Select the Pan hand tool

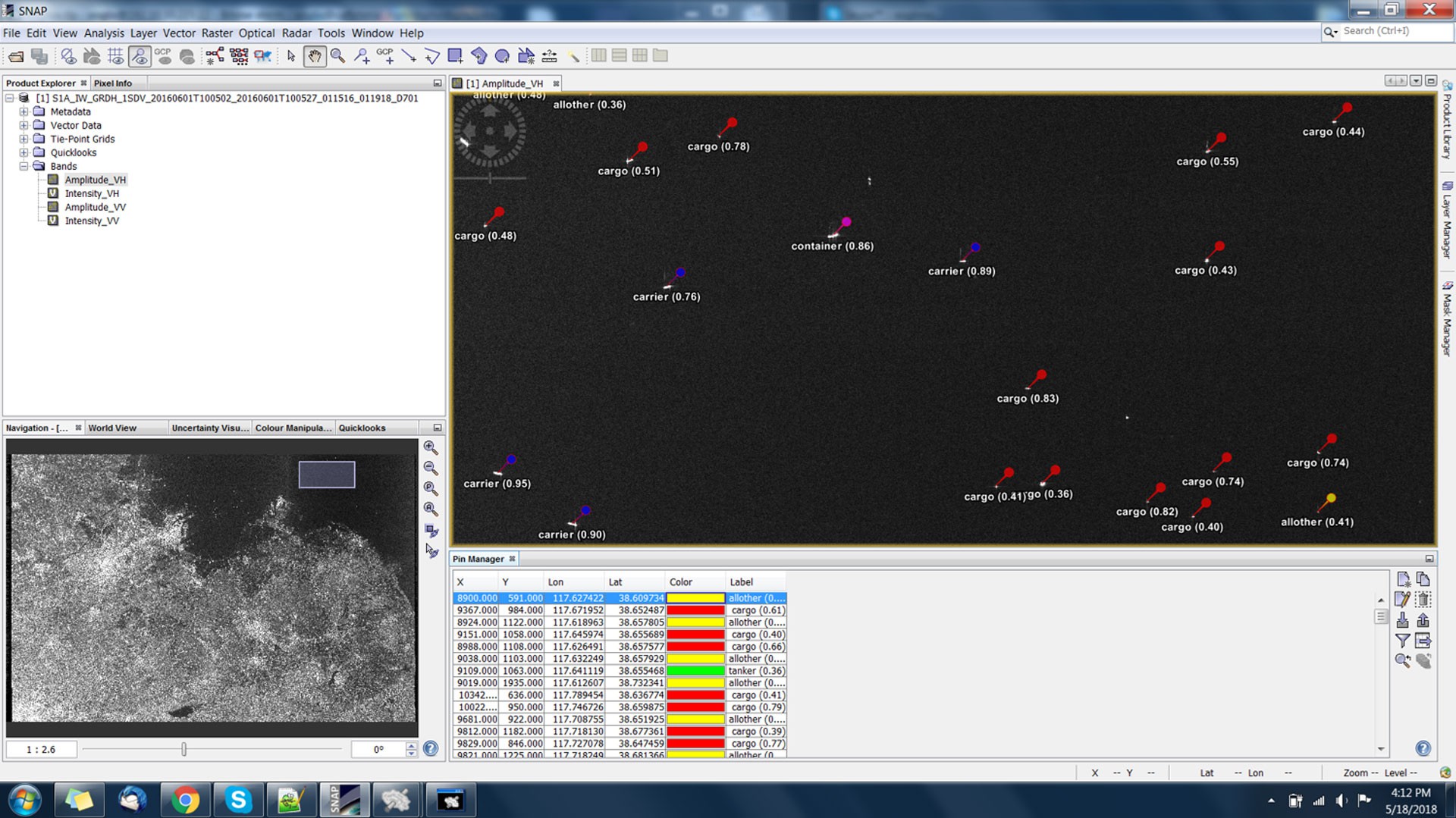[314, 56]
